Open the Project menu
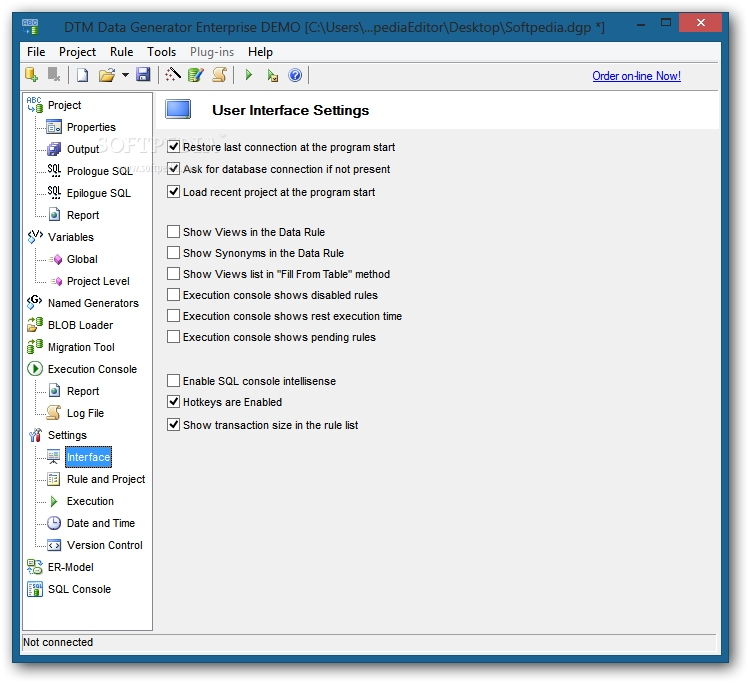Image resolution: width=749 pixels, height=683 pixels. 77,52
